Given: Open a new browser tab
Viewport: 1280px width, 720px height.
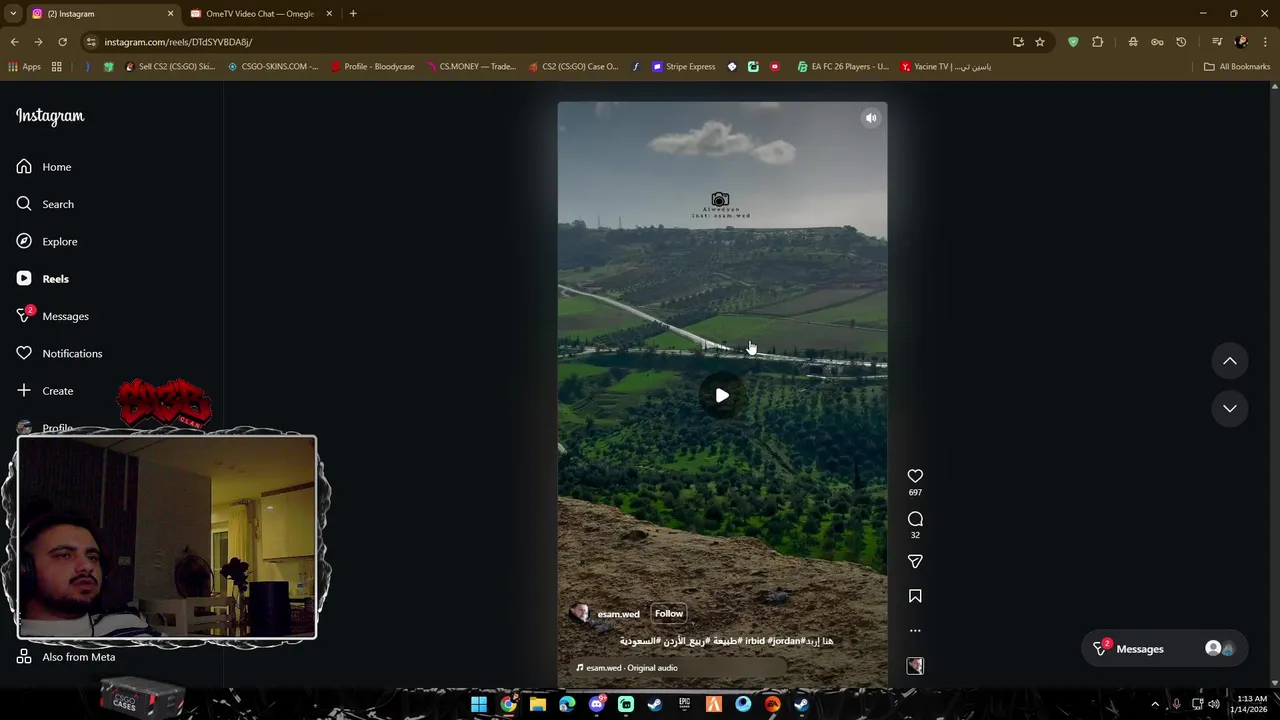Looking at the screenshot, I should point(353,14).
